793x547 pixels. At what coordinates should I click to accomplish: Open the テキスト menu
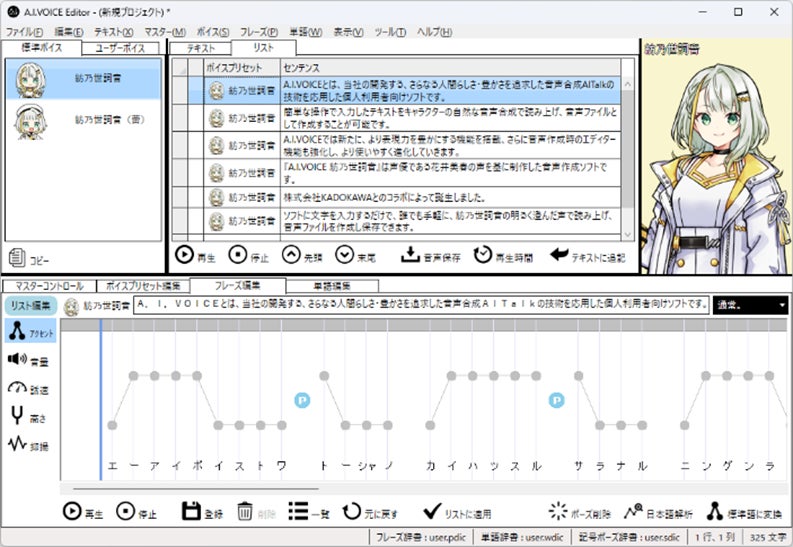[x=113, y=32]
